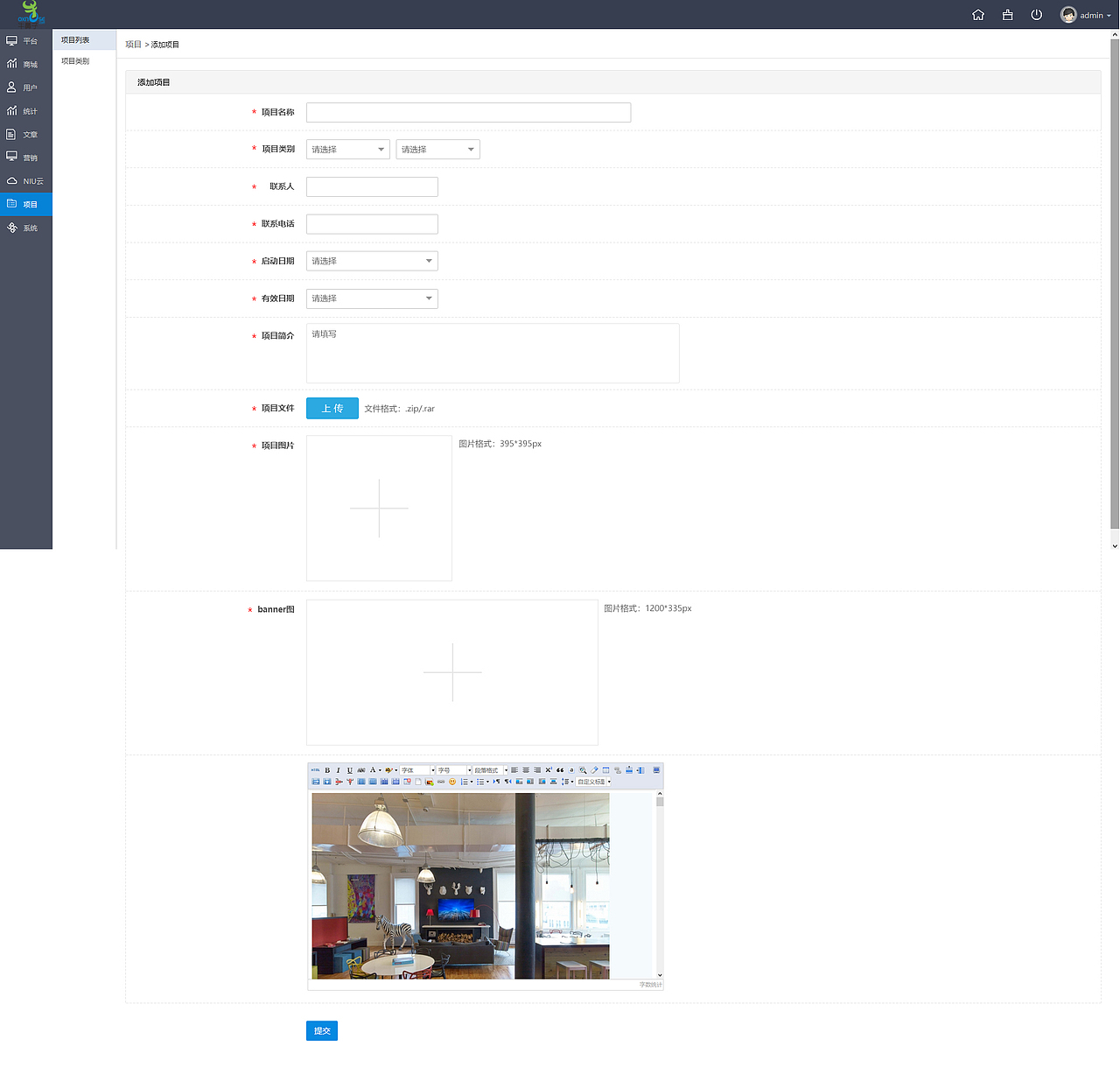Open the 商城 sidebar section
This screenshot has height=1081, width=1120.
[x=26, y=64]
